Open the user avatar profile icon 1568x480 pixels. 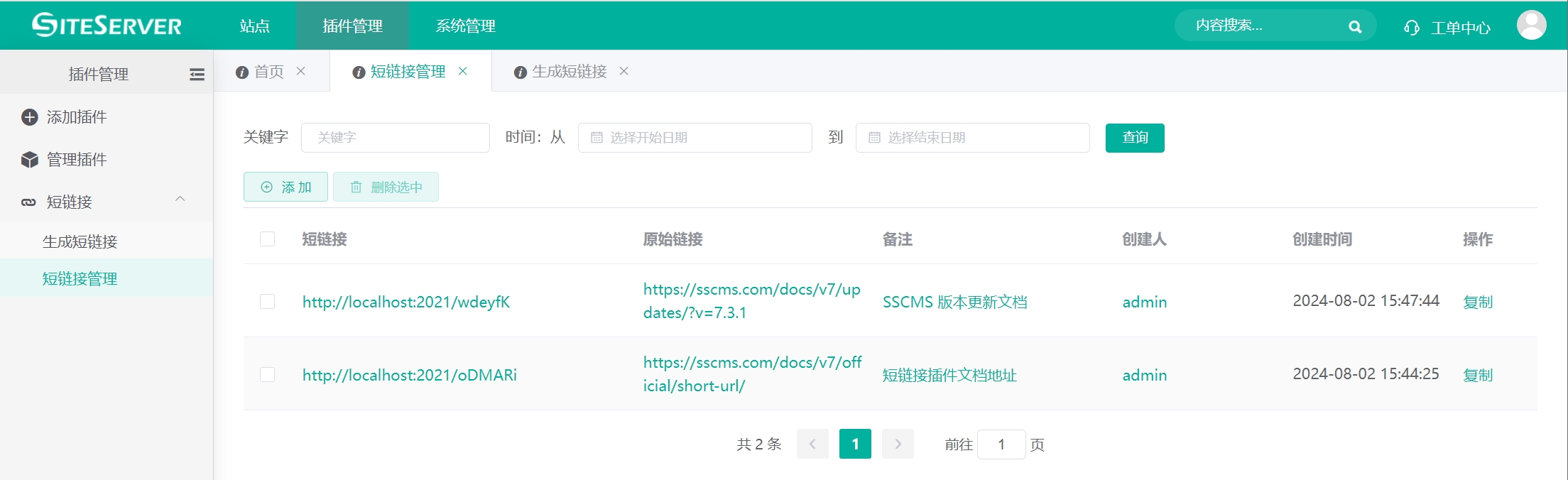pyautogui.click(x=1531, y=26)
